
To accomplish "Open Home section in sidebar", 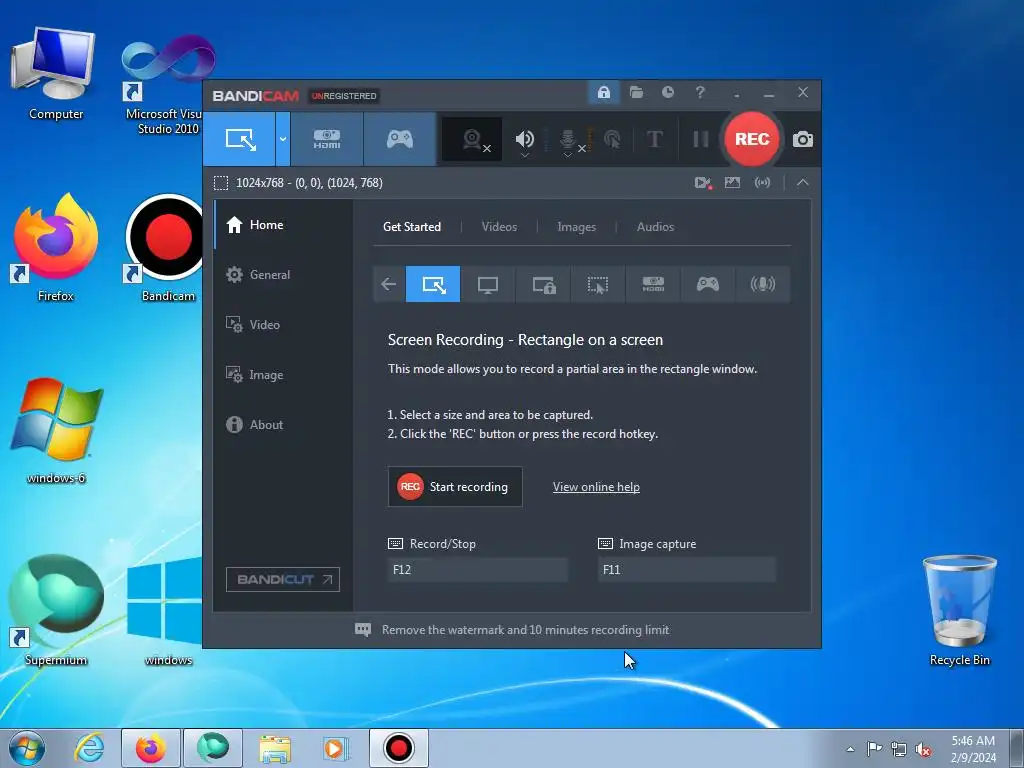I will point(283,225).
